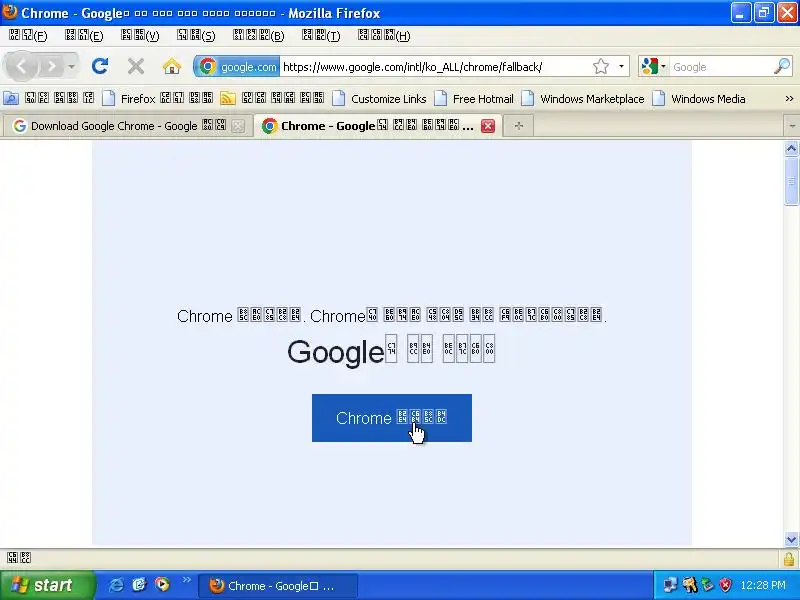The width and height of the screenshot is (800, 600).
Task: Show more bookmarks with the chevron
Action: 789,98
